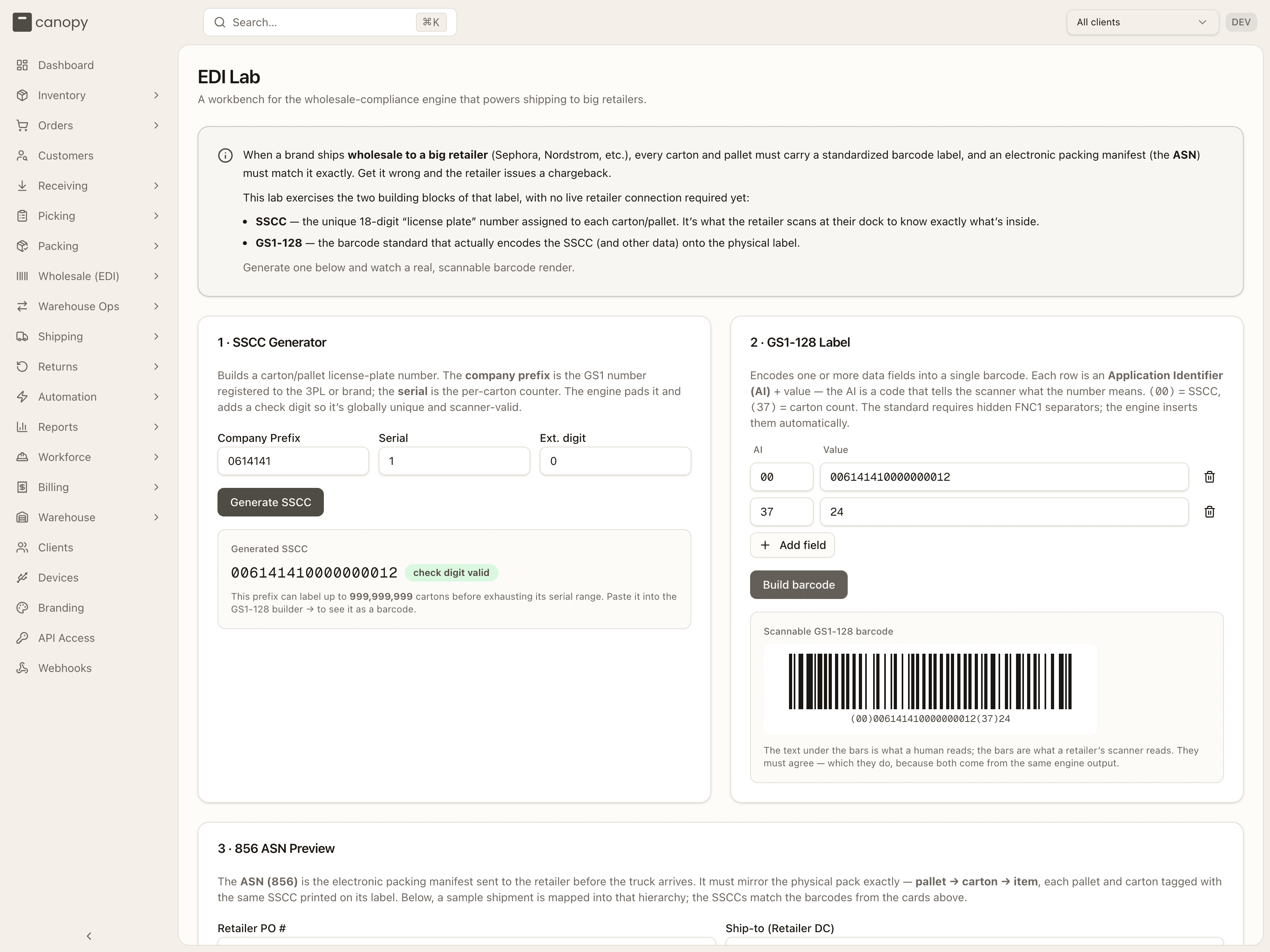Click the "check digit valid" badge

[x=451, y=573]
